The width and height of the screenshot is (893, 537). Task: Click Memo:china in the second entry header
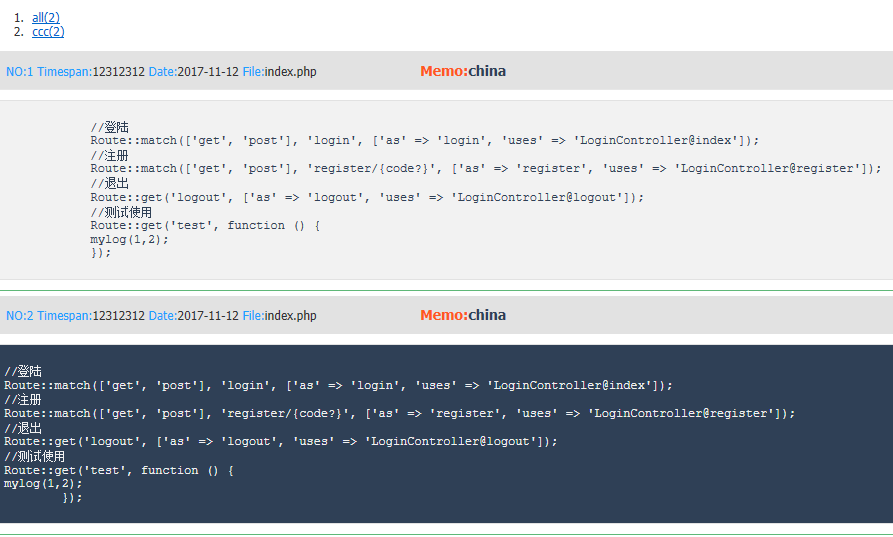click(463, 315)
